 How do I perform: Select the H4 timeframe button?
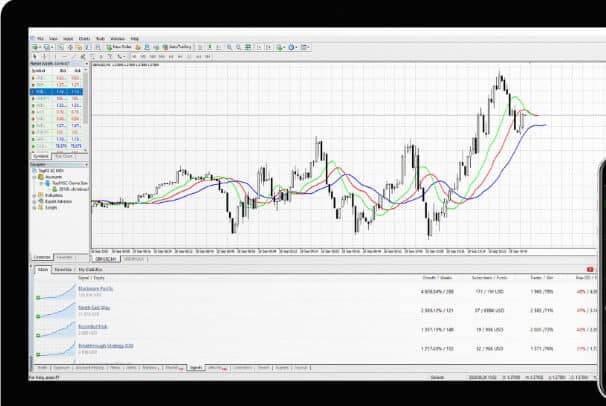click(180, 56)
